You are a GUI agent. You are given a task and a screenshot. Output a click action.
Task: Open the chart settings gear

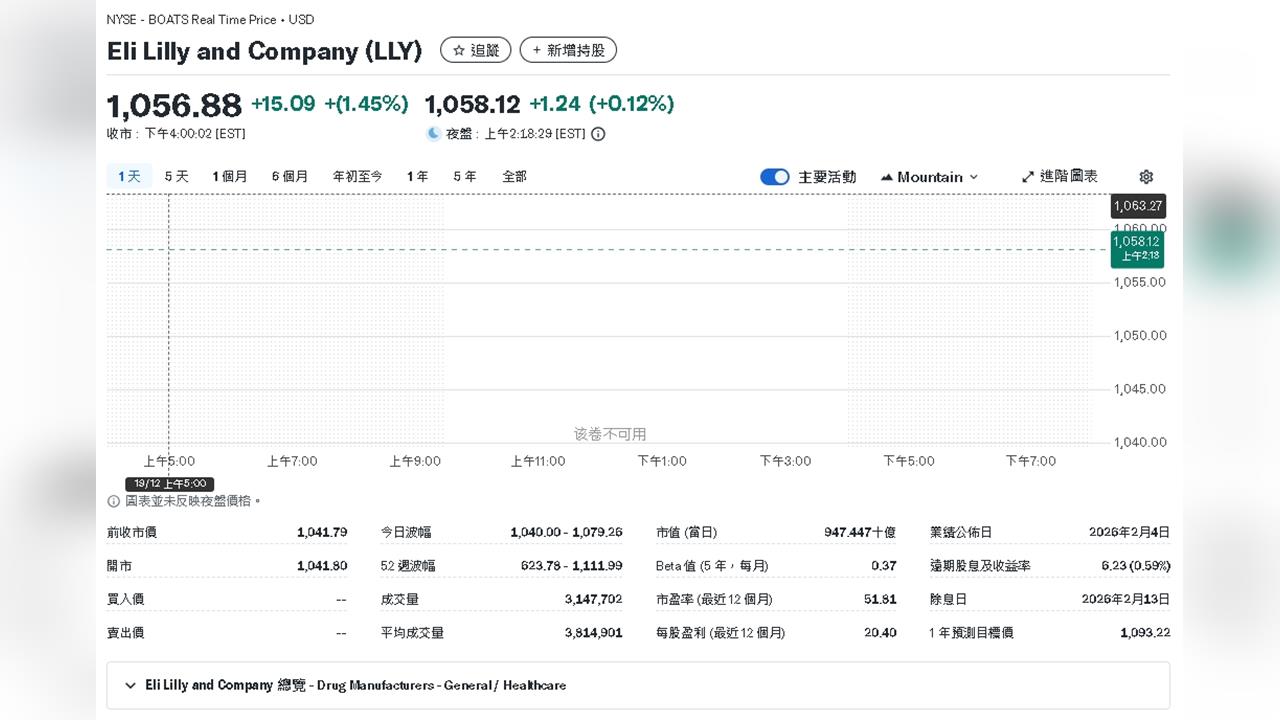click(x=1146, y=176)
